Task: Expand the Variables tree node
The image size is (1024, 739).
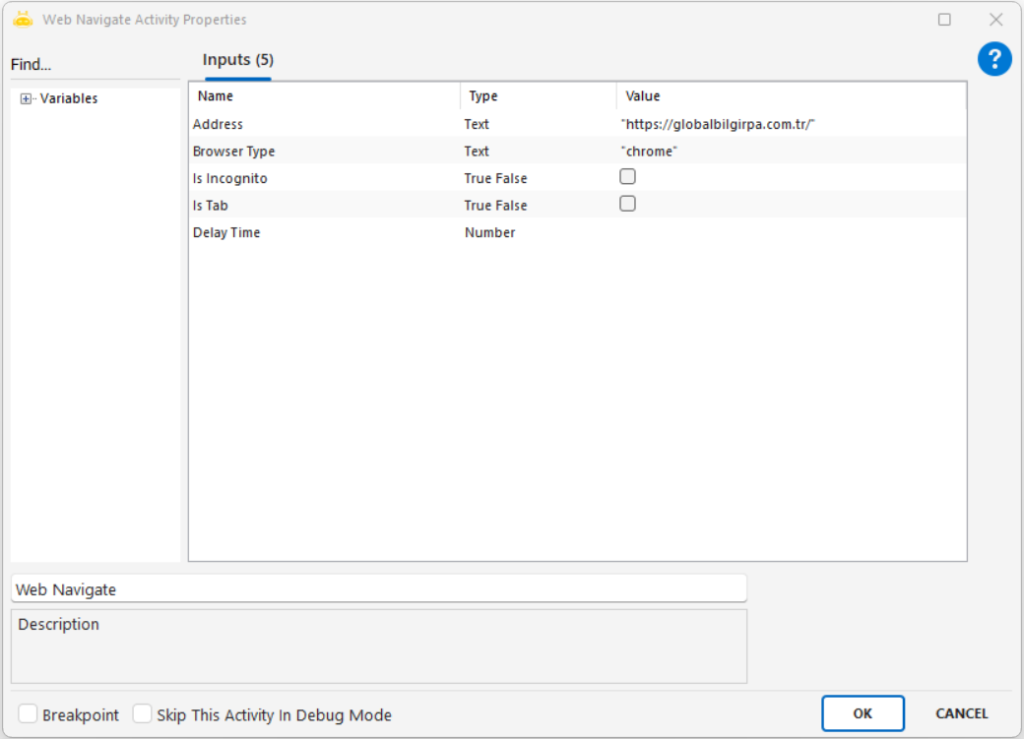Action: pos(26,99)
